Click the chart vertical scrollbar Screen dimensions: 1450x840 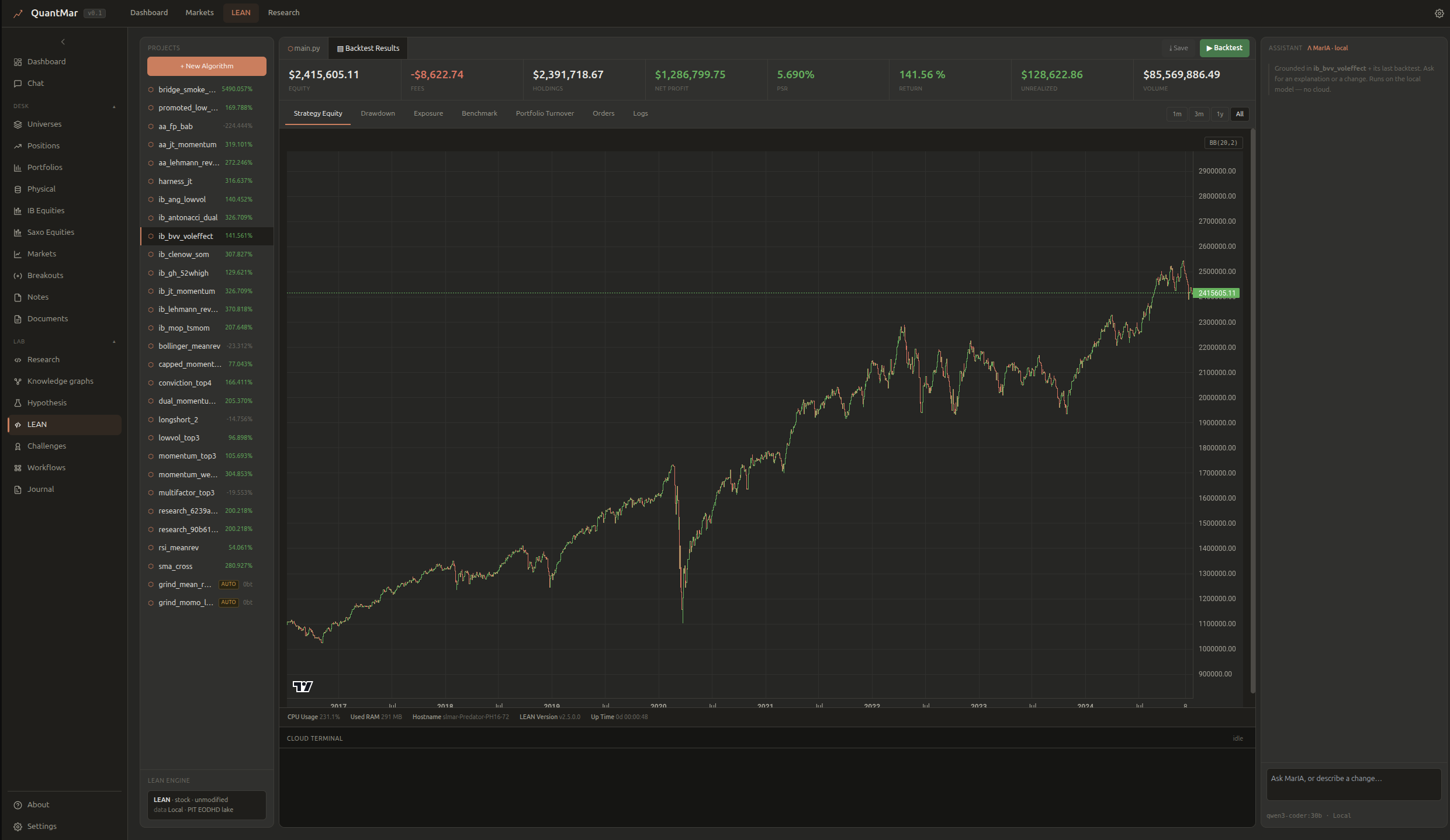pyautogui.click(x=1252, y=410)
